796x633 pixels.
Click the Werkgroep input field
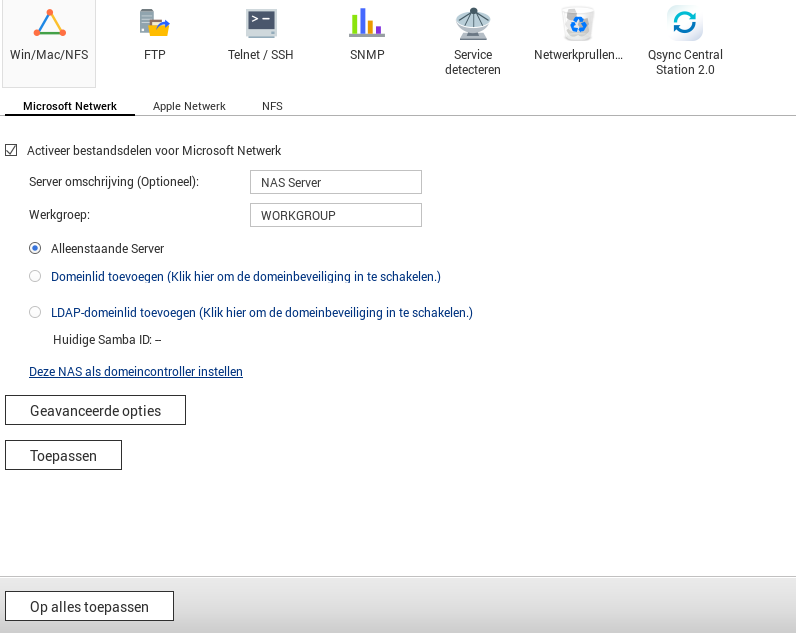click(335, 215)
